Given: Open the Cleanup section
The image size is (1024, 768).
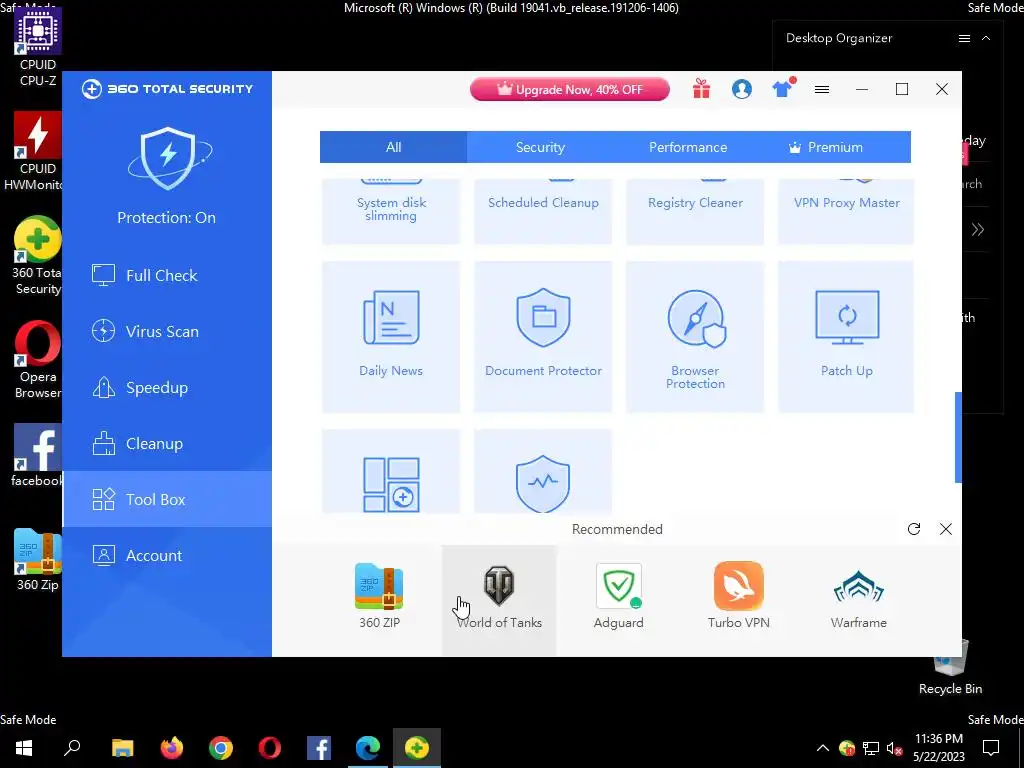Looking at the screenshot, I should click(167, 443).
